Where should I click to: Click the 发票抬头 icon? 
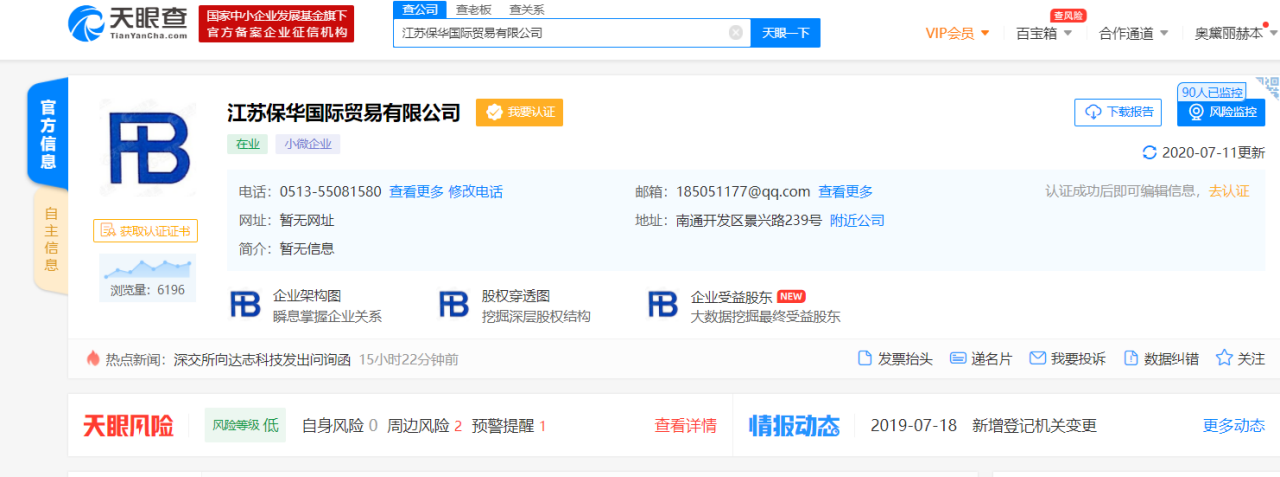[x=866, y=358]
